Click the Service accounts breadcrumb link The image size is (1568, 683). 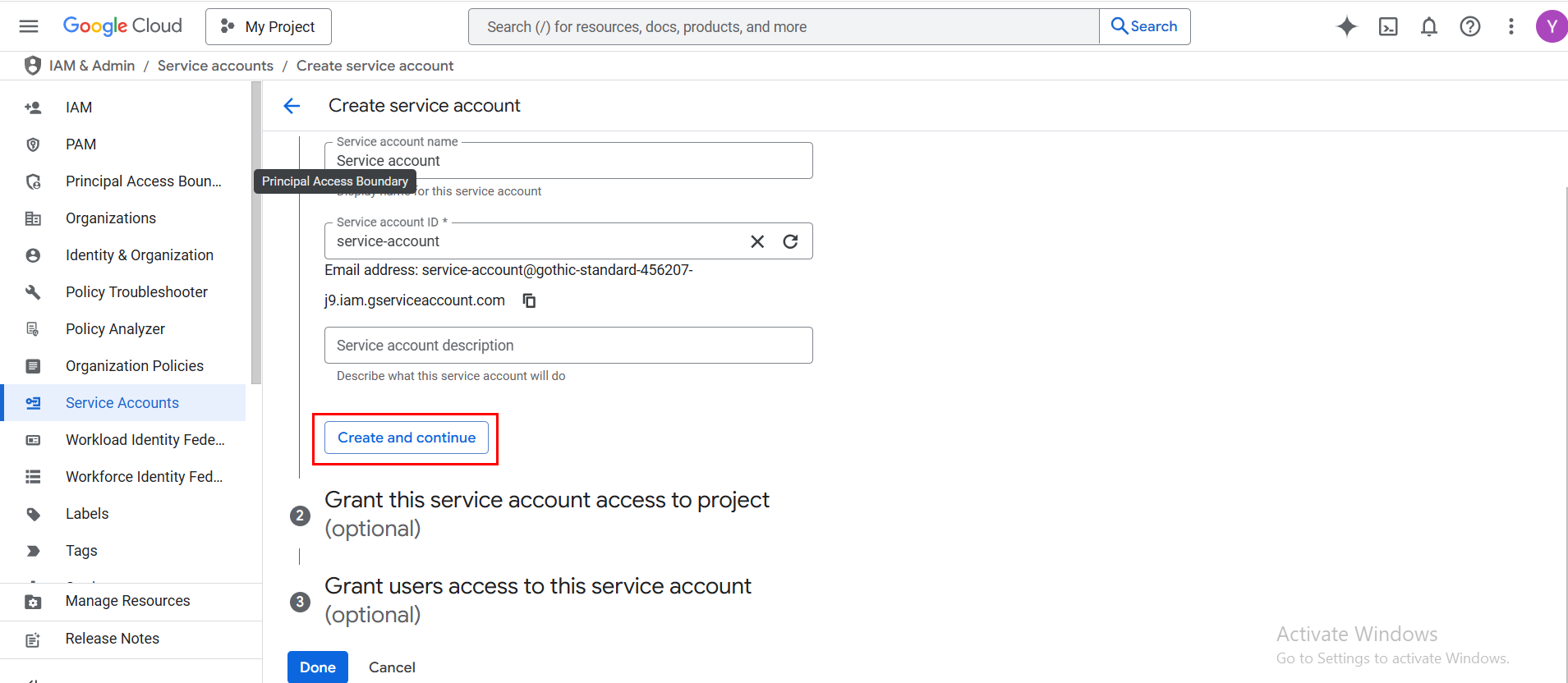(215, 66)
